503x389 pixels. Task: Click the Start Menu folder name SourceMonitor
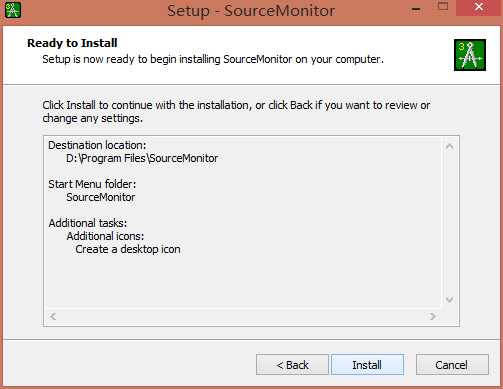click(x=101, y=197)
